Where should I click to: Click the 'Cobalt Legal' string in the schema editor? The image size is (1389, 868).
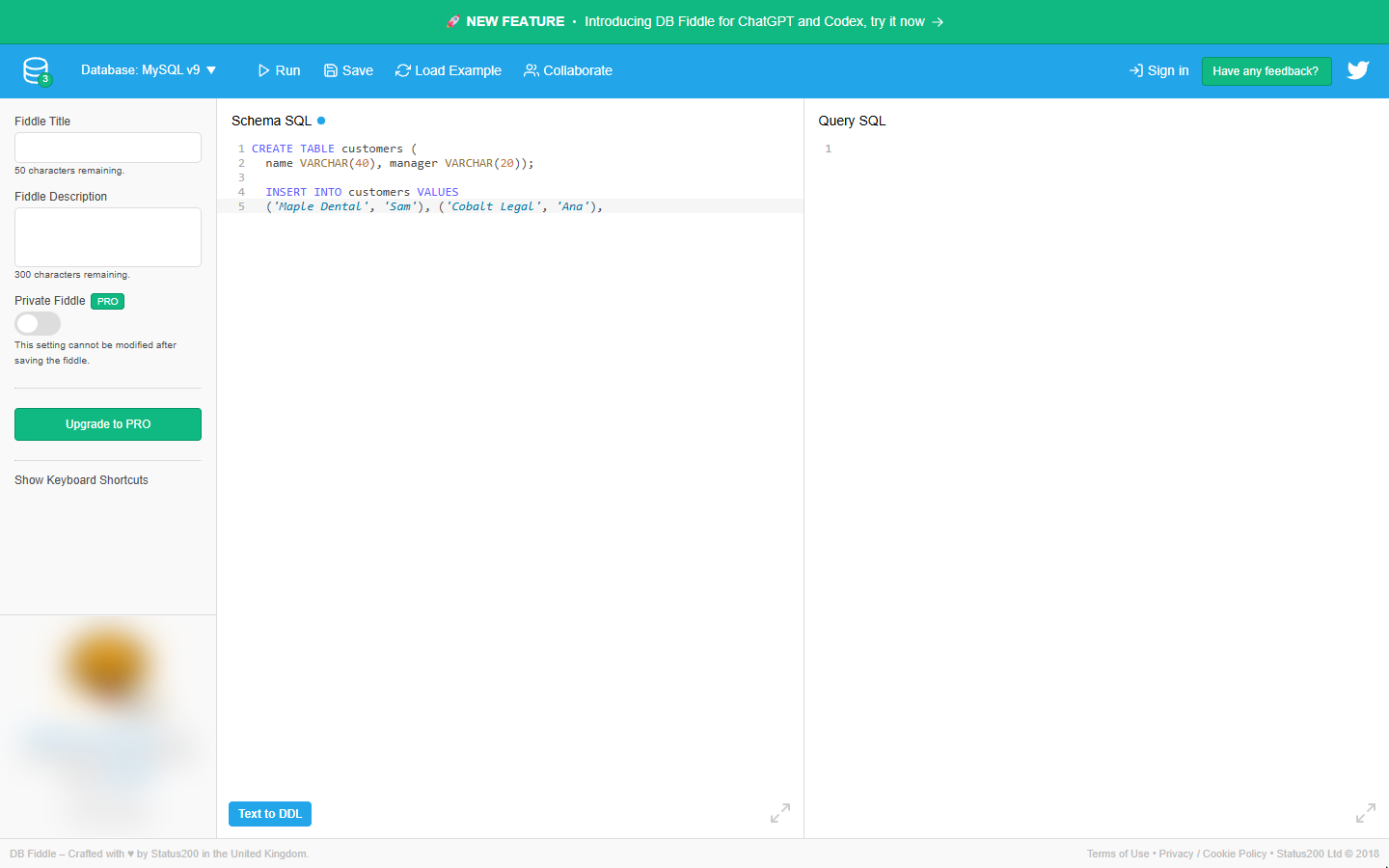pos(493,207)
